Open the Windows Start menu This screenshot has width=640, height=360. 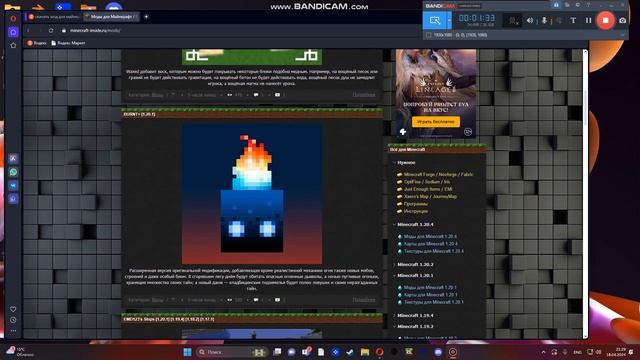(187, 352)
